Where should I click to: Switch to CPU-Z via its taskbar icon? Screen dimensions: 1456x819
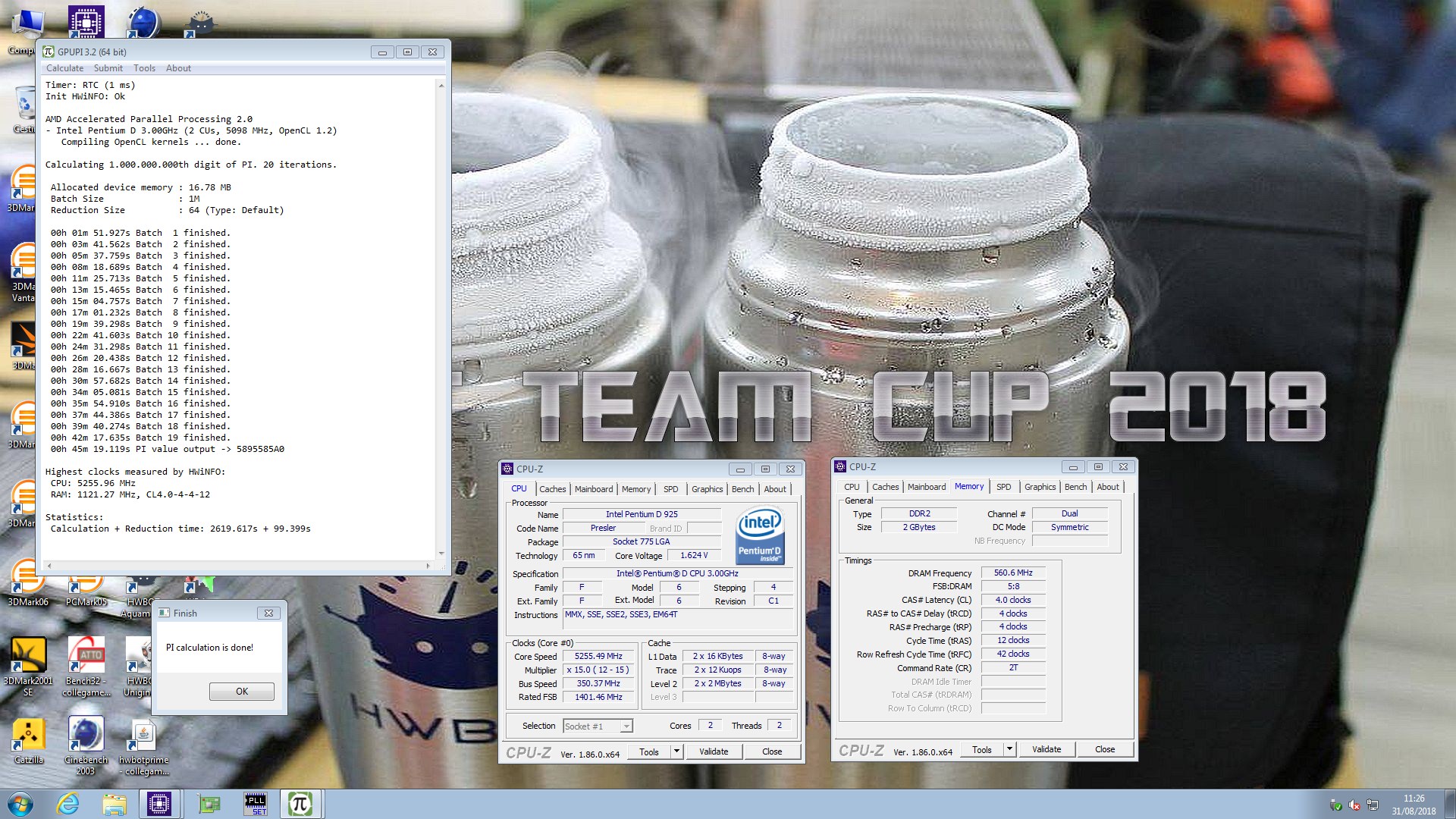point(159,804)
